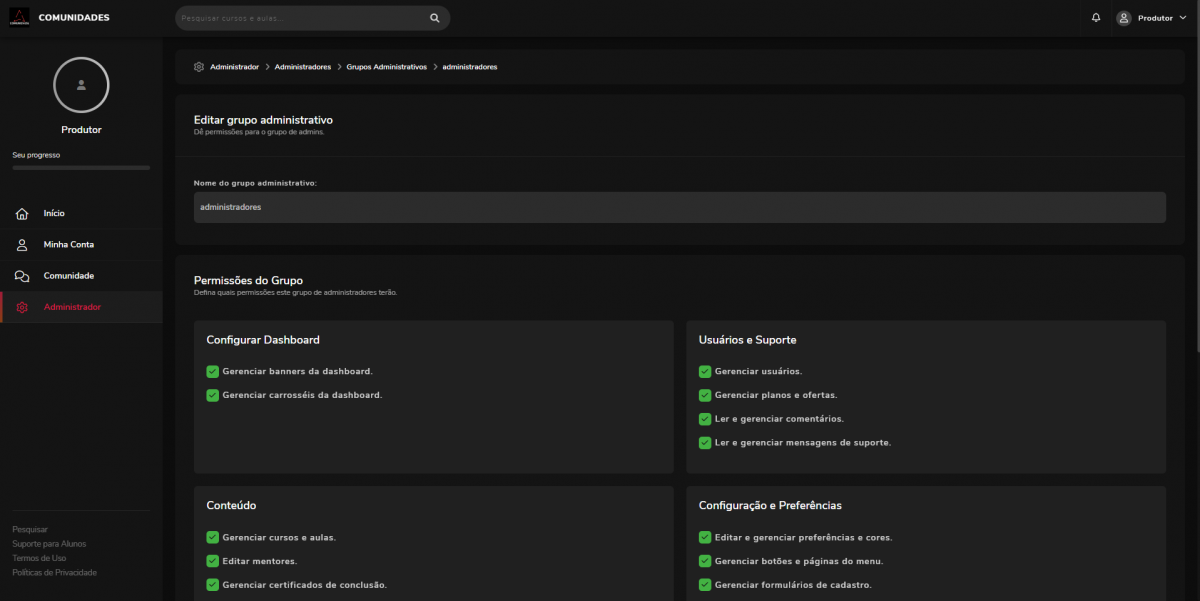Click the Comunidade chat bubbles icon
The width and height of the screenshot is (1200, 601).
(x=22, y=276)
